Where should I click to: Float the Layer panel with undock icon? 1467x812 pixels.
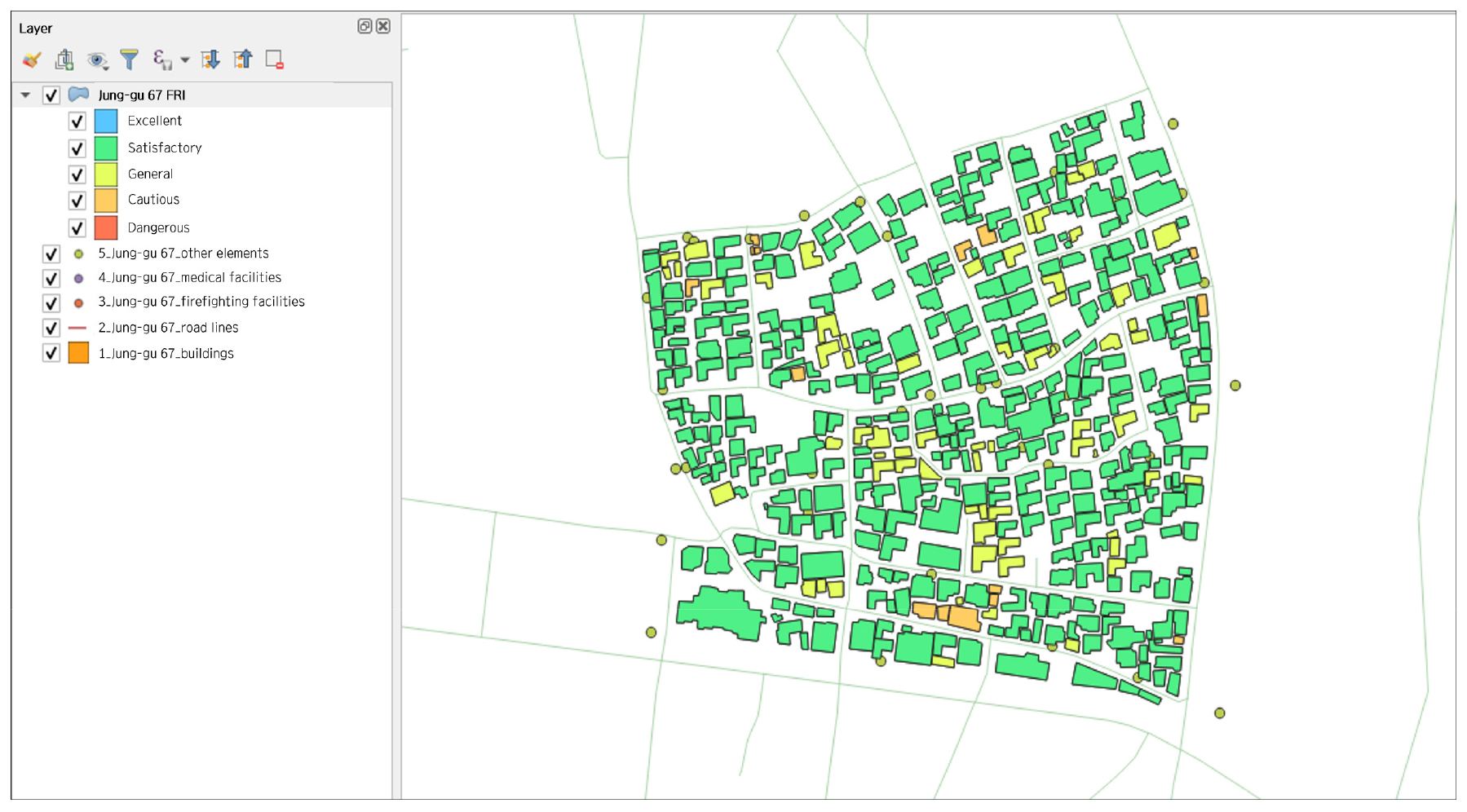365,26
